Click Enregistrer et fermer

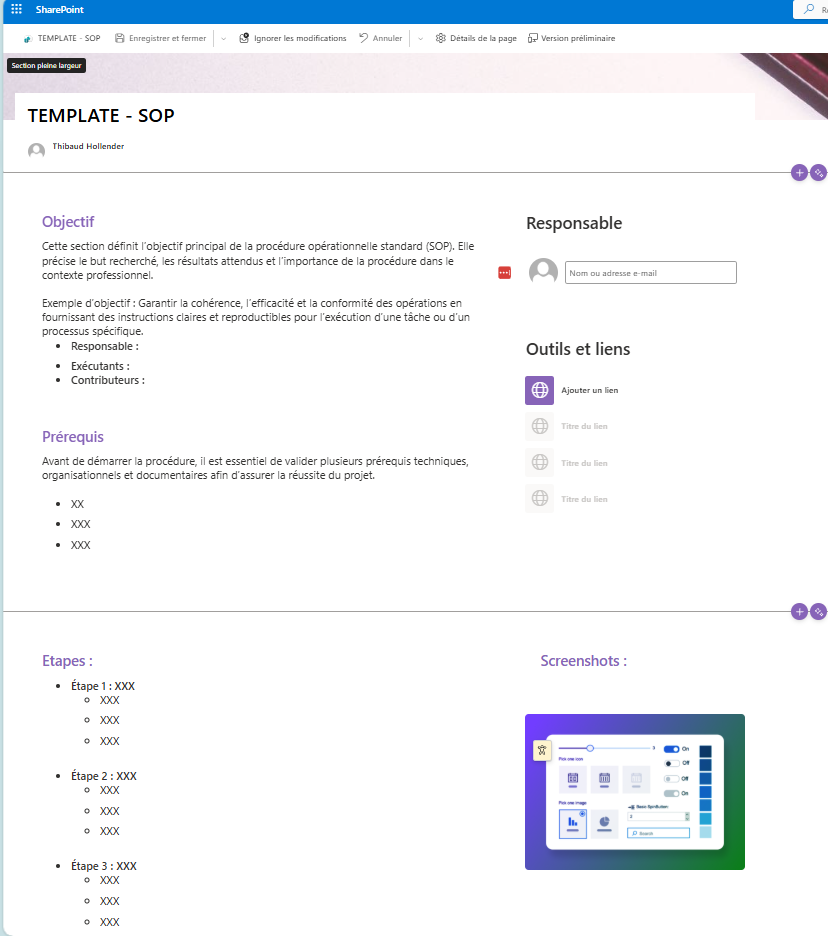tap(161, 39)
